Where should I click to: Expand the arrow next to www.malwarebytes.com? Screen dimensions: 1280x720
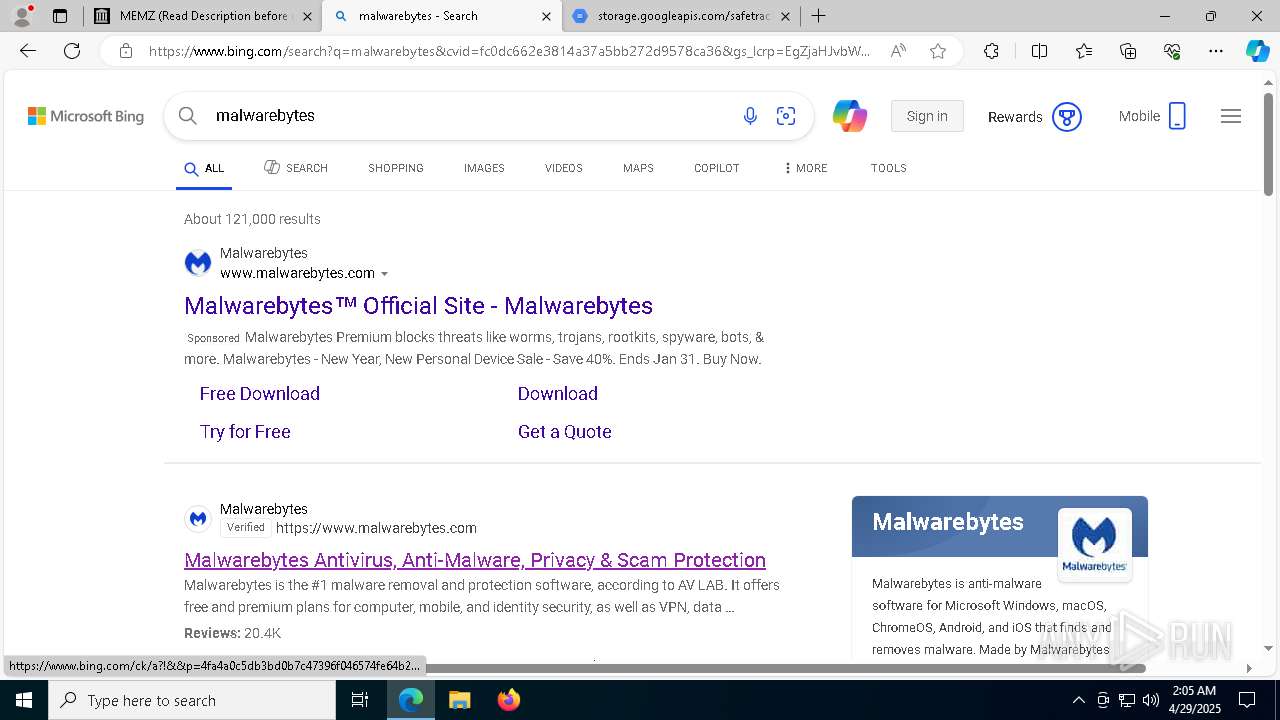384,274
